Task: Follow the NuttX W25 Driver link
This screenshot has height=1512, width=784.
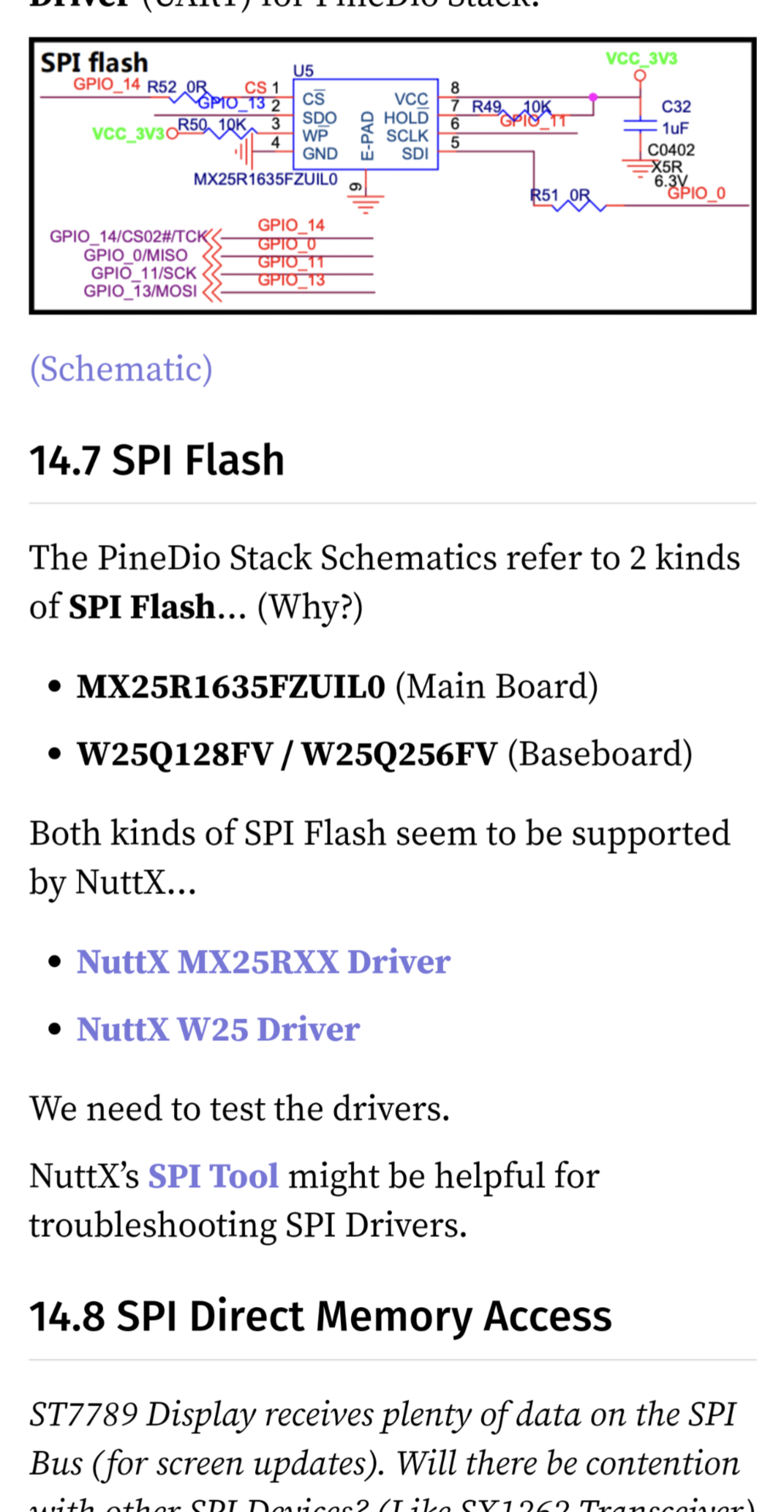Action: point(218,1029)
